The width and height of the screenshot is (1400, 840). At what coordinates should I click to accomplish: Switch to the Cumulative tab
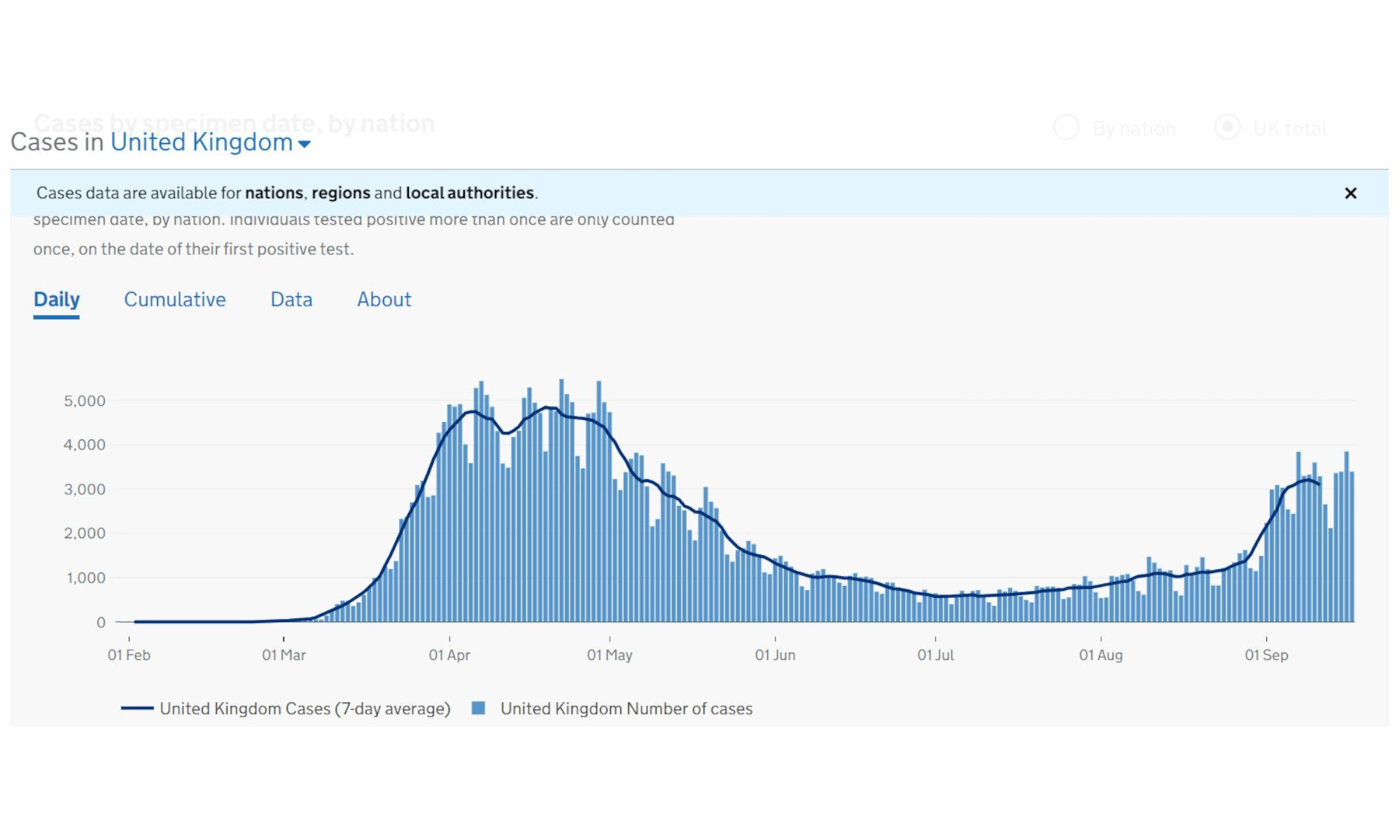point(175,300)
